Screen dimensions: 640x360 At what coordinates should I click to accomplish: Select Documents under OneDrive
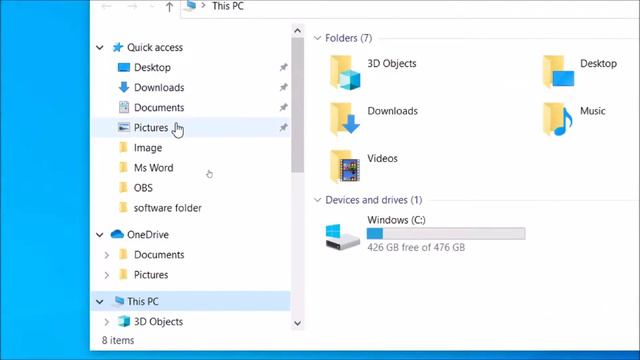(x=159, y=255)
